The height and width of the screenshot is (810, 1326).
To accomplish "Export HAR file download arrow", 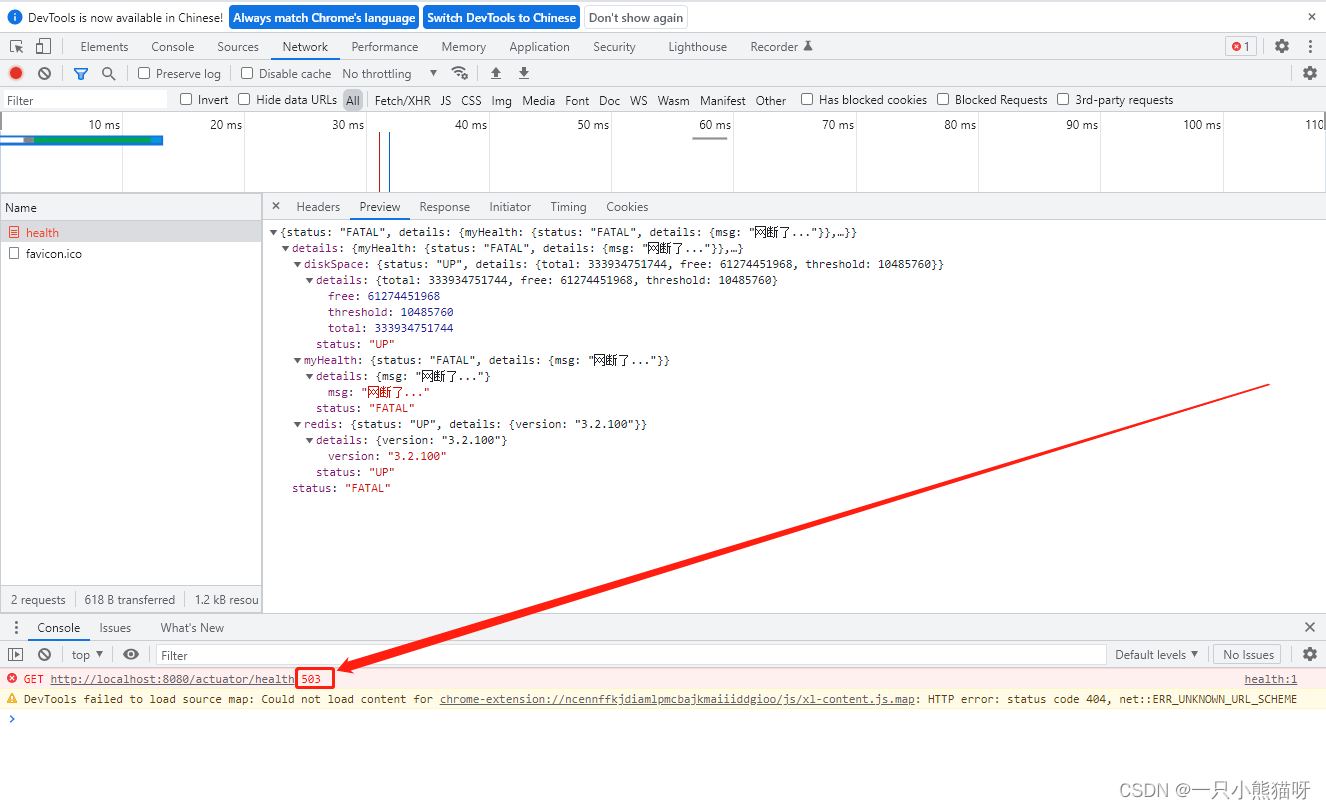I will pos(523,73).
